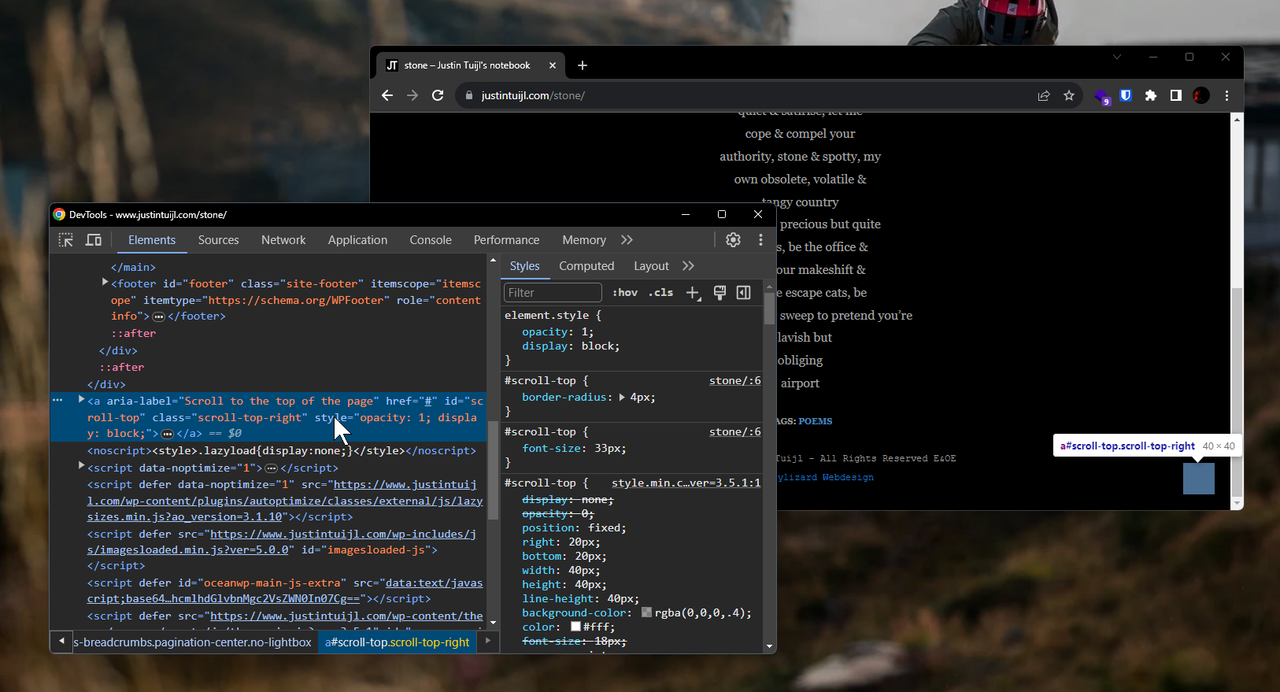Toggle computed styles sidebar icon
Screen dimensions: 1280x692
743,293
